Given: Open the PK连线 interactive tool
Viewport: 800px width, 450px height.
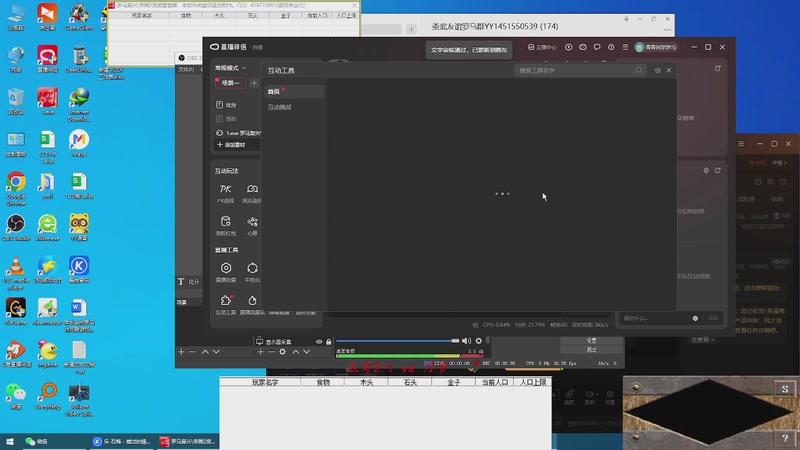Looking at the screenshot, I should tap(226, 193).
